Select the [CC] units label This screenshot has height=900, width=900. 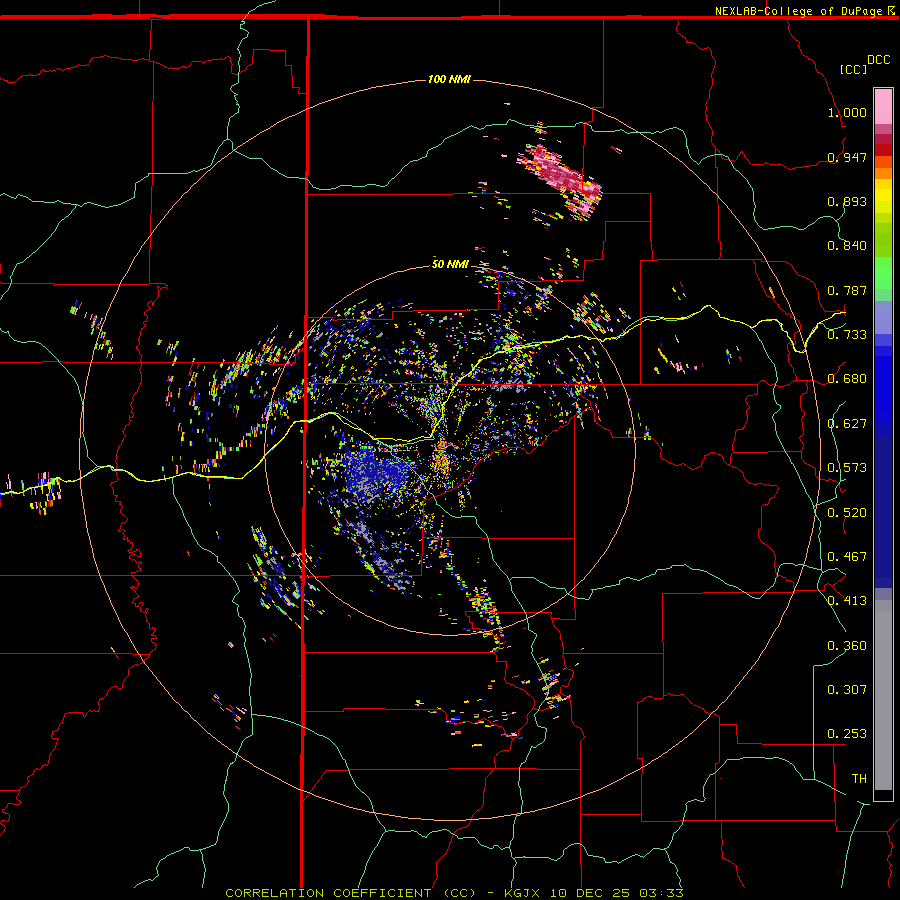tap(853, 69)
